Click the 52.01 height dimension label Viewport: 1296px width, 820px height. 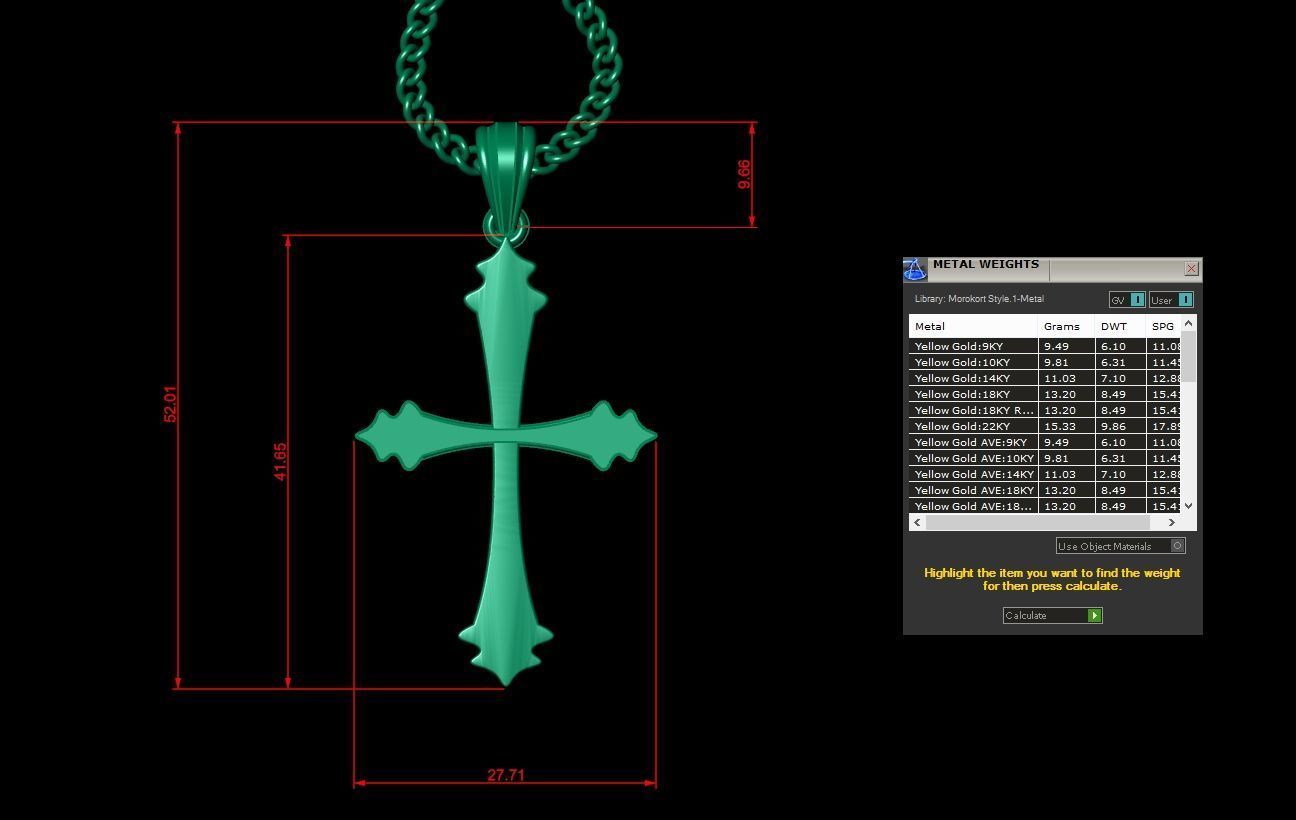169,404
